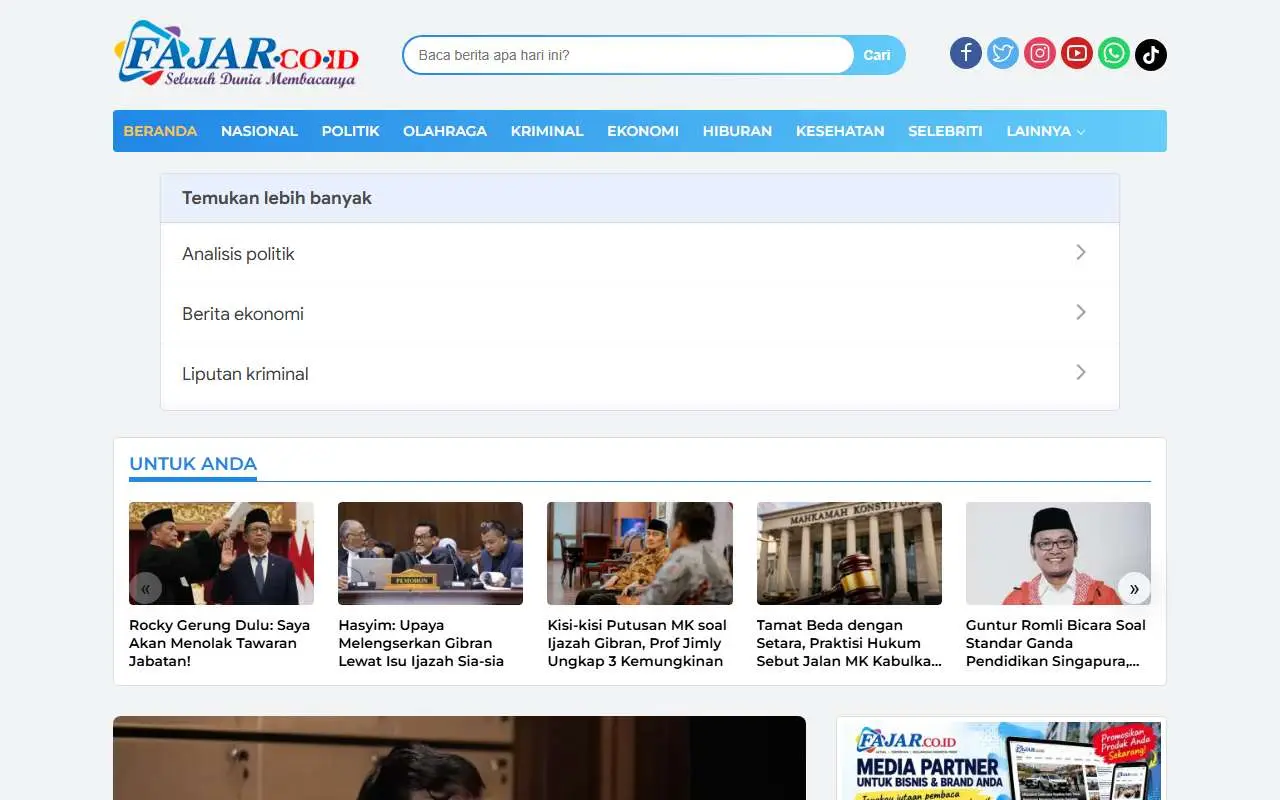Viewport: 1280px width, 800px height.
Task: Show previous Untuk Anda articles
Action: click(145, 588)
